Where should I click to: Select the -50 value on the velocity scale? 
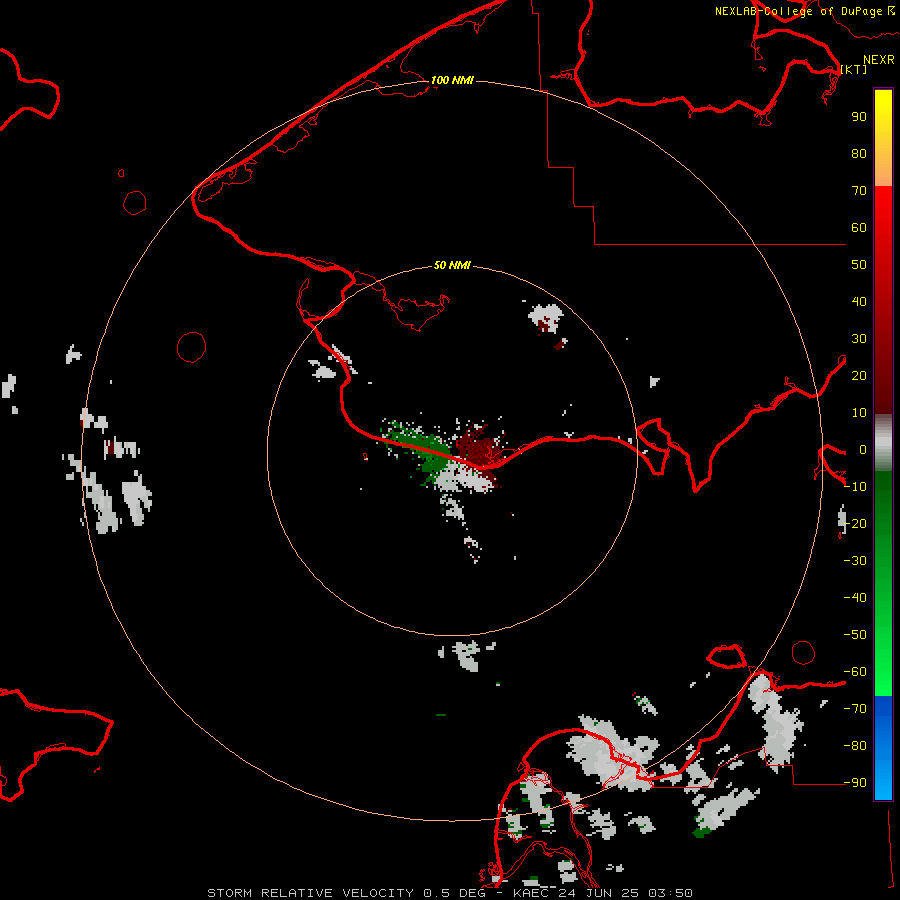[x=855, y=635]
